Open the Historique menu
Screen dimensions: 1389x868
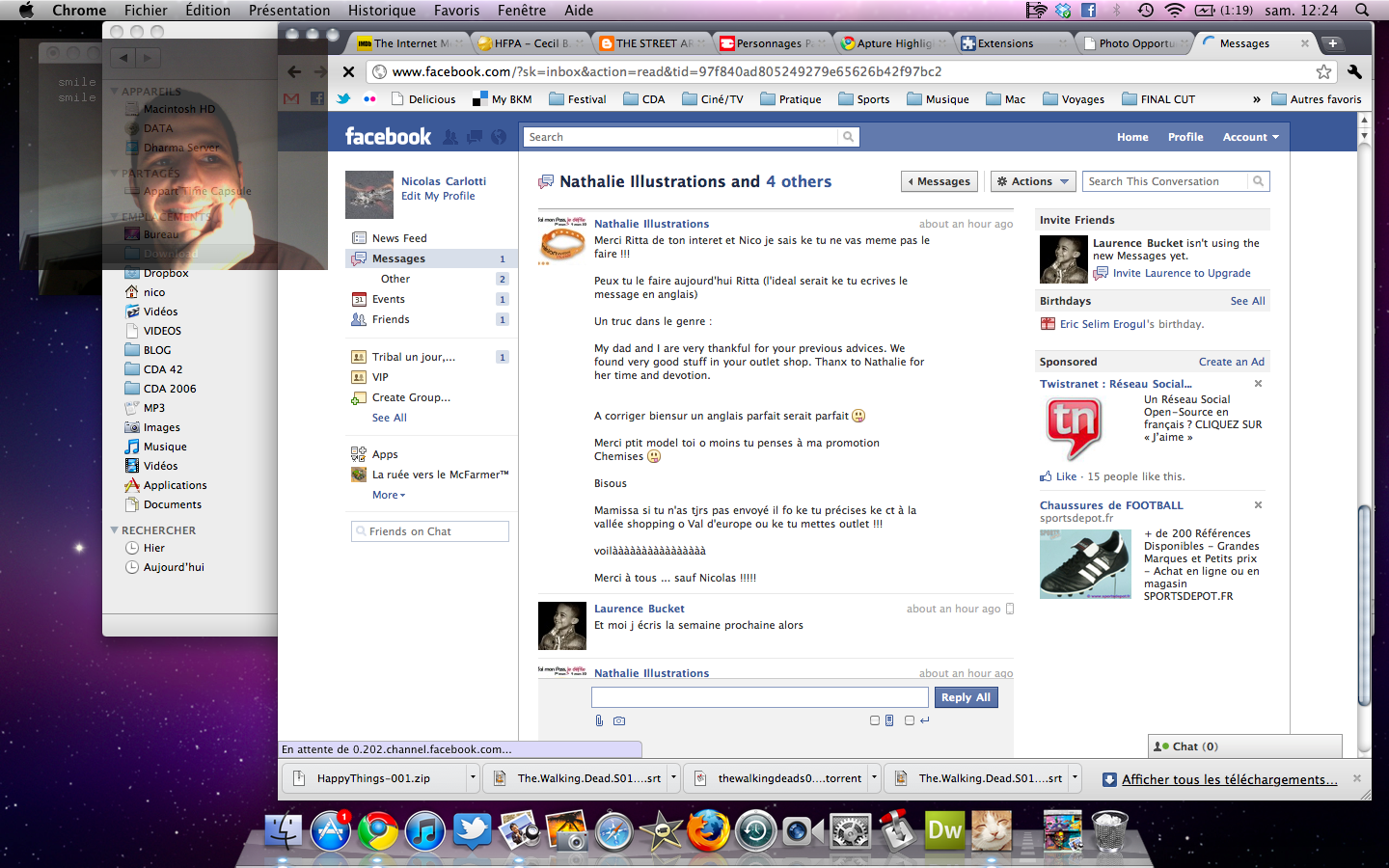pos(381,11)
